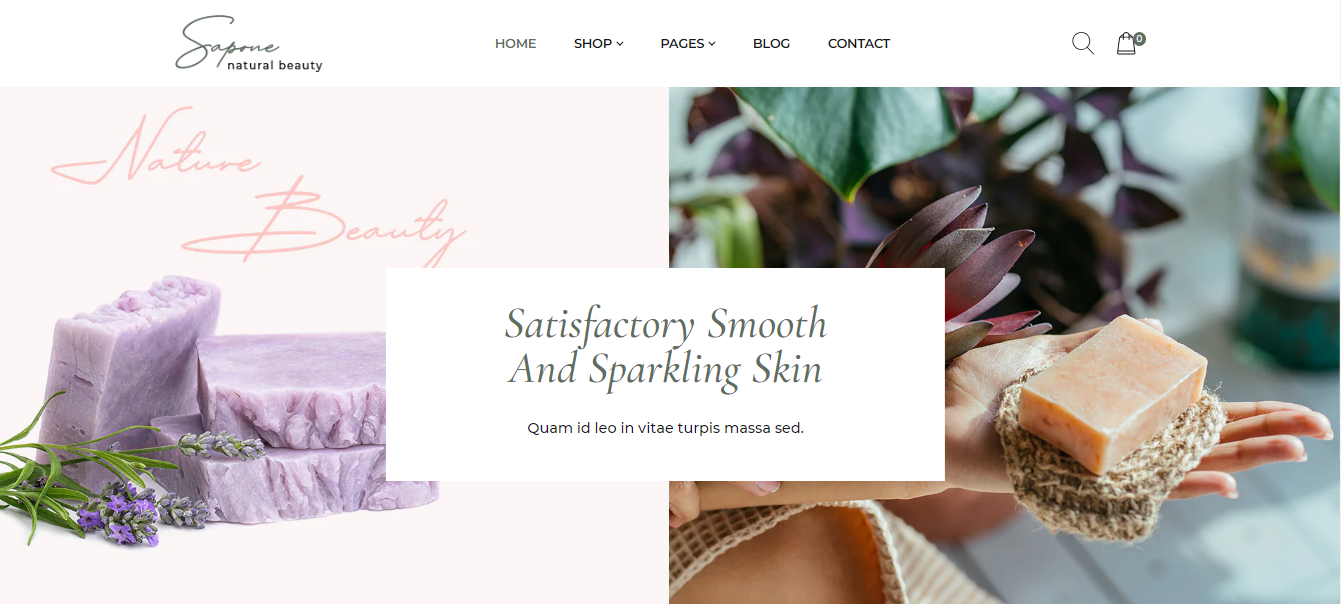Click the cart count badge showing 0
This screenshot has width=1341, height=604.
coord(1139,39)
